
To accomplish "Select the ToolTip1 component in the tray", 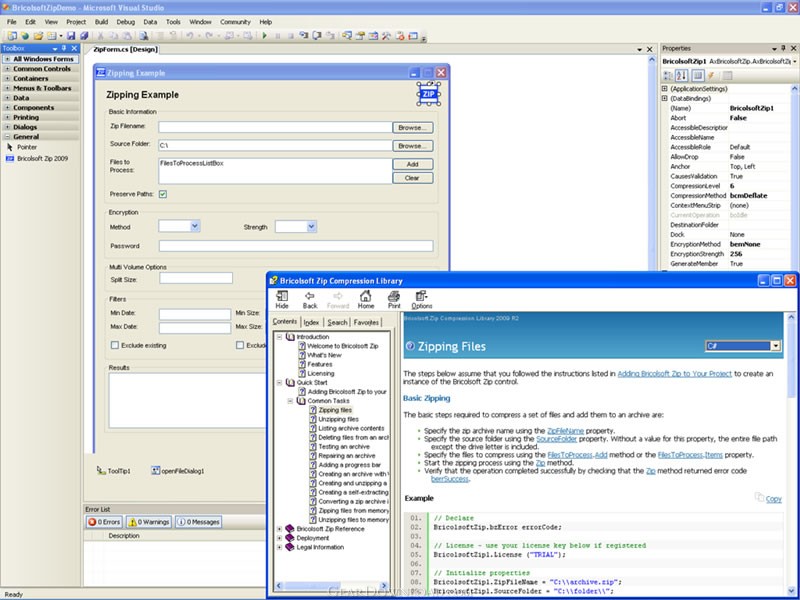I will (x=114, y=471).
